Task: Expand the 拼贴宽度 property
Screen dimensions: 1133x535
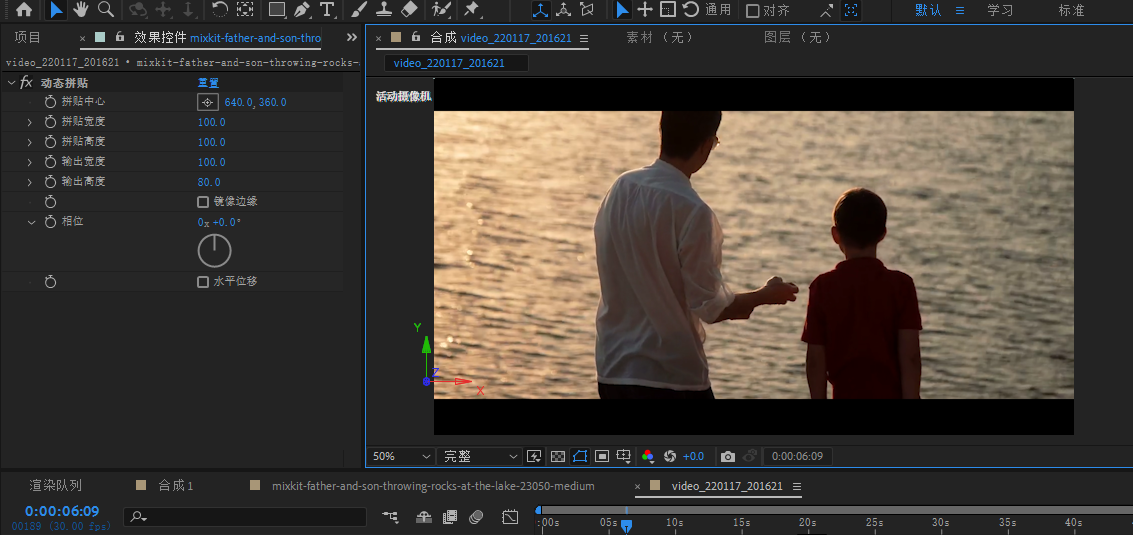Action: point(30,122)
